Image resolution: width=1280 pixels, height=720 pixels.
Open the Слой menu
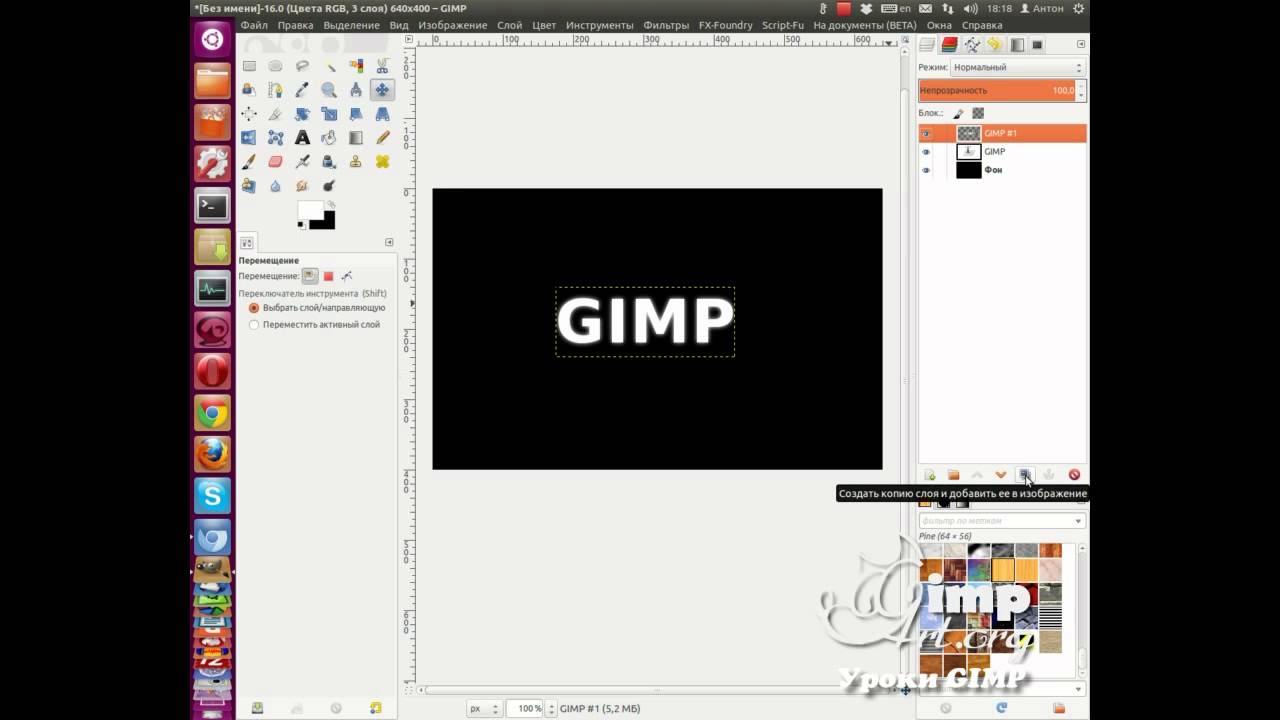(x=509, y=25)
